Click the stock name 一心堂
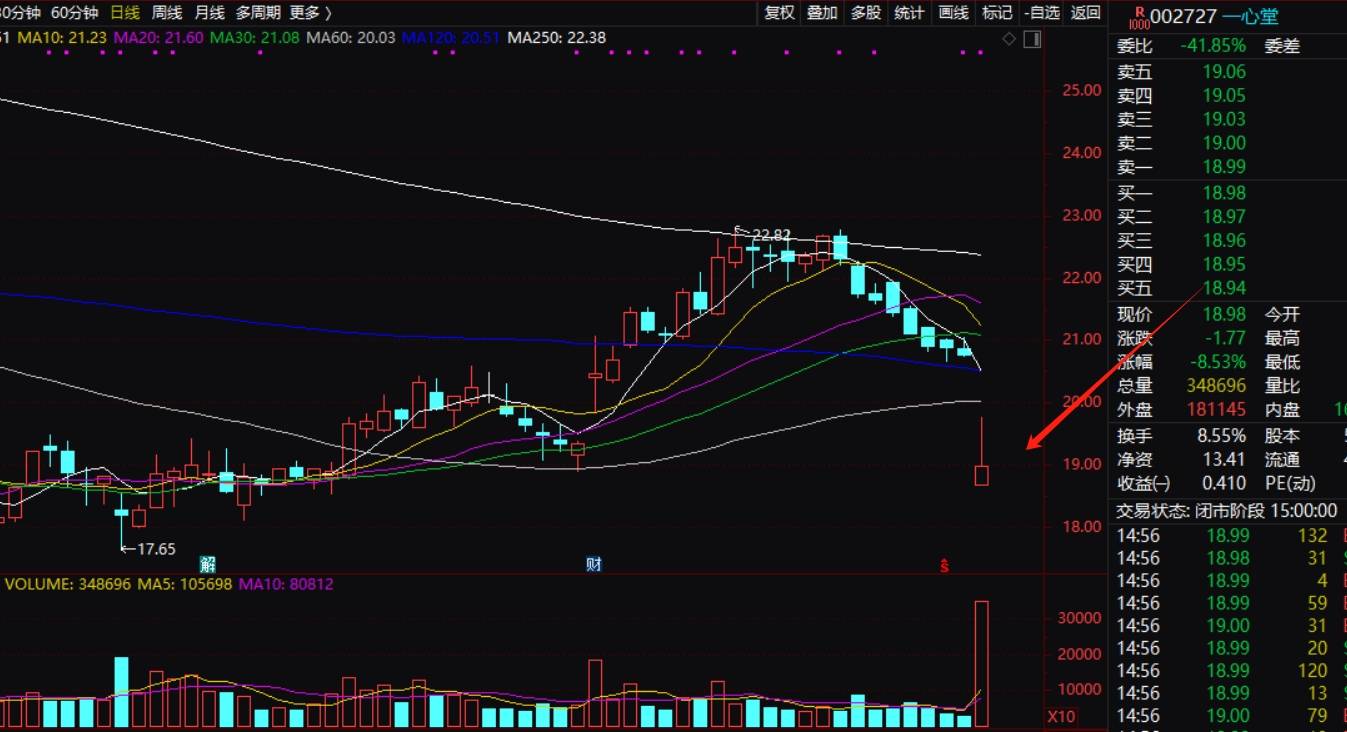 click(1250, 17)
